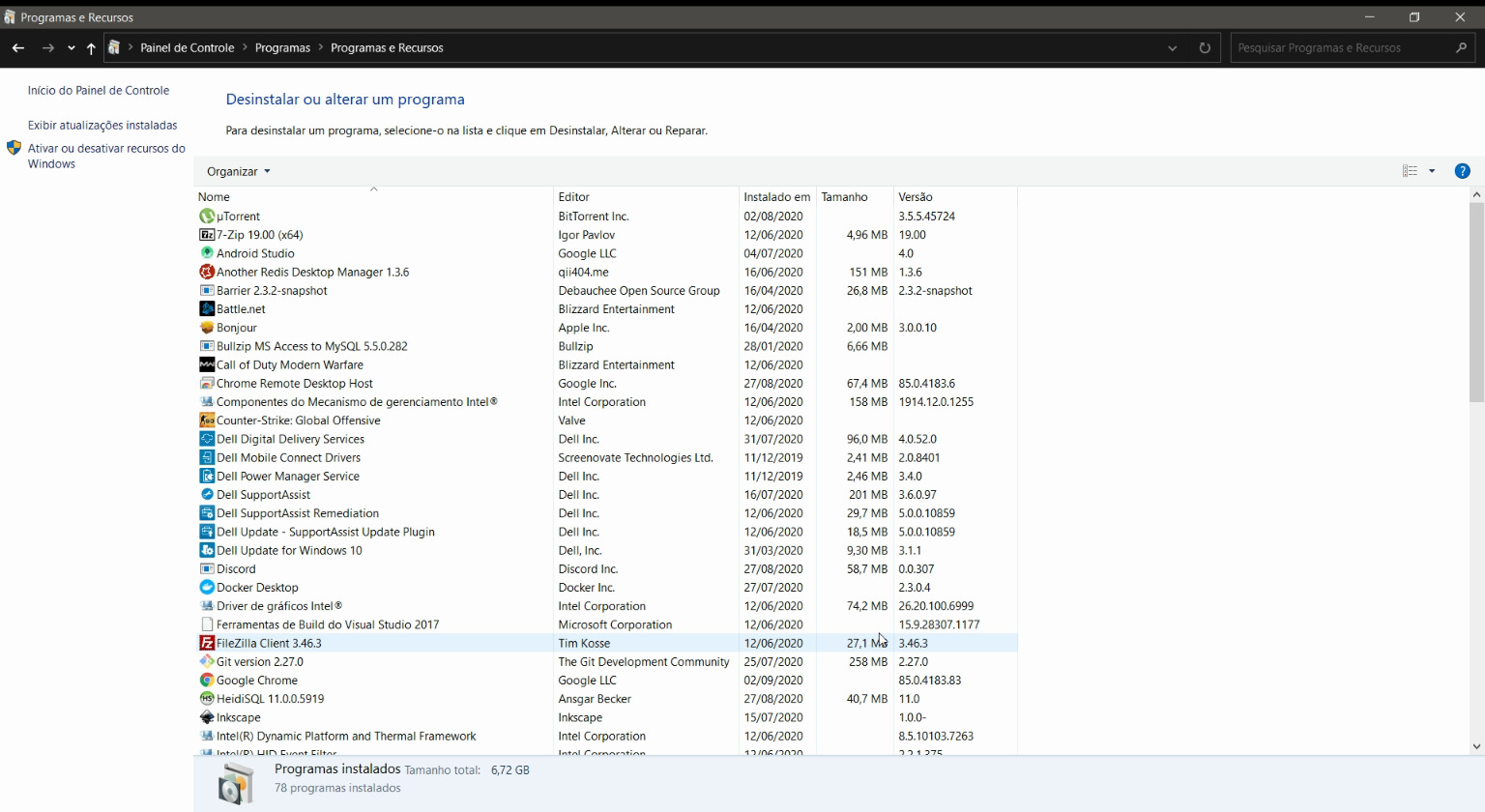This screenshot has height=812, width=1485.
Task: Select Ferramentas de Build do Visual Studio 2017
Action: [606, 624]
